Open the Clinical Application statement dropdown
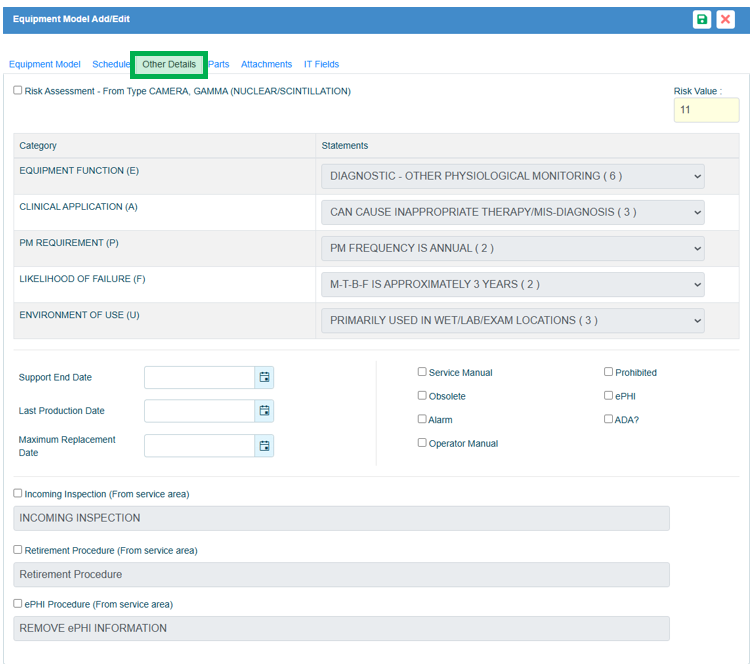The image size is (750, 670). pos(512,212)
